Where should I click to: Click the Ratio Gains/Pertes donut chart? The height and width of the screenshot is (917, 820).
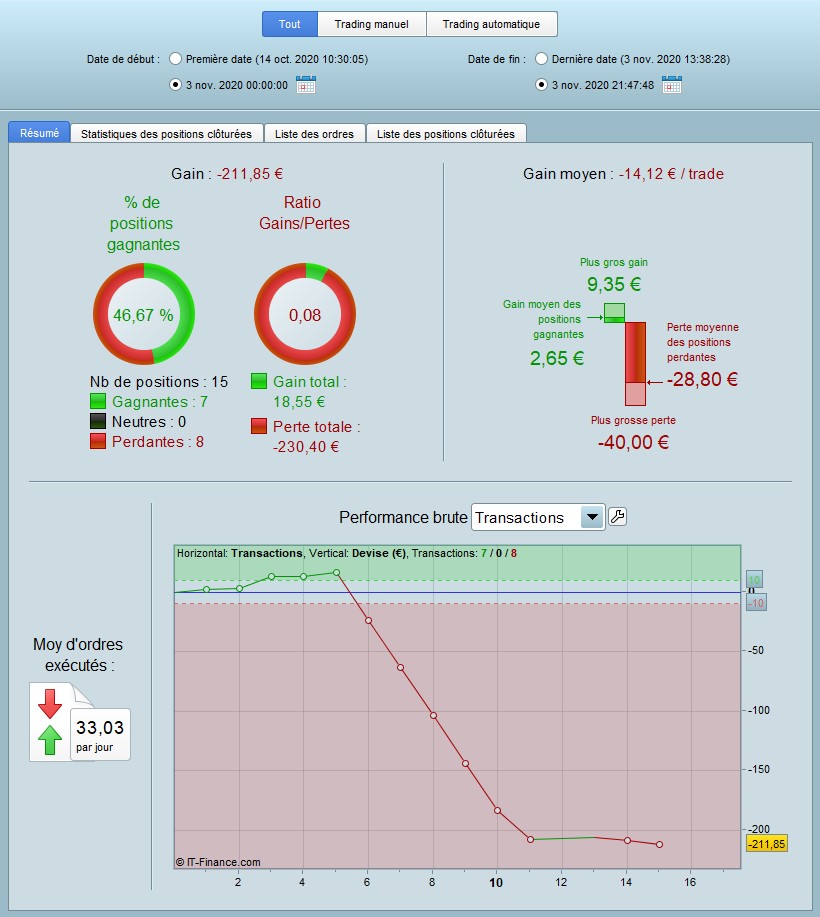point(305,314)
